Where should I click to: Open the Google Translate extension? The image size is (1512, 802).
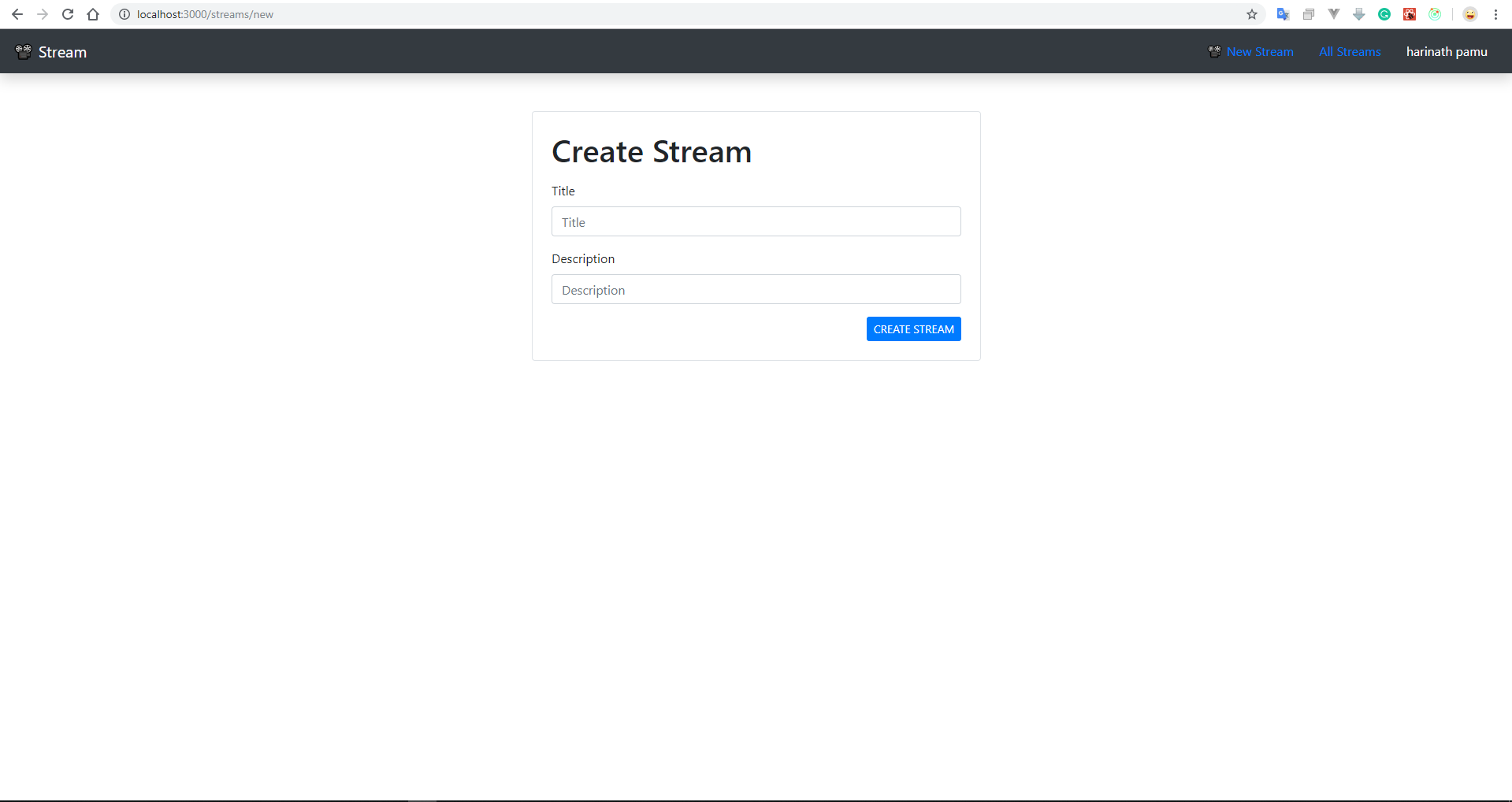(1284, 14)
